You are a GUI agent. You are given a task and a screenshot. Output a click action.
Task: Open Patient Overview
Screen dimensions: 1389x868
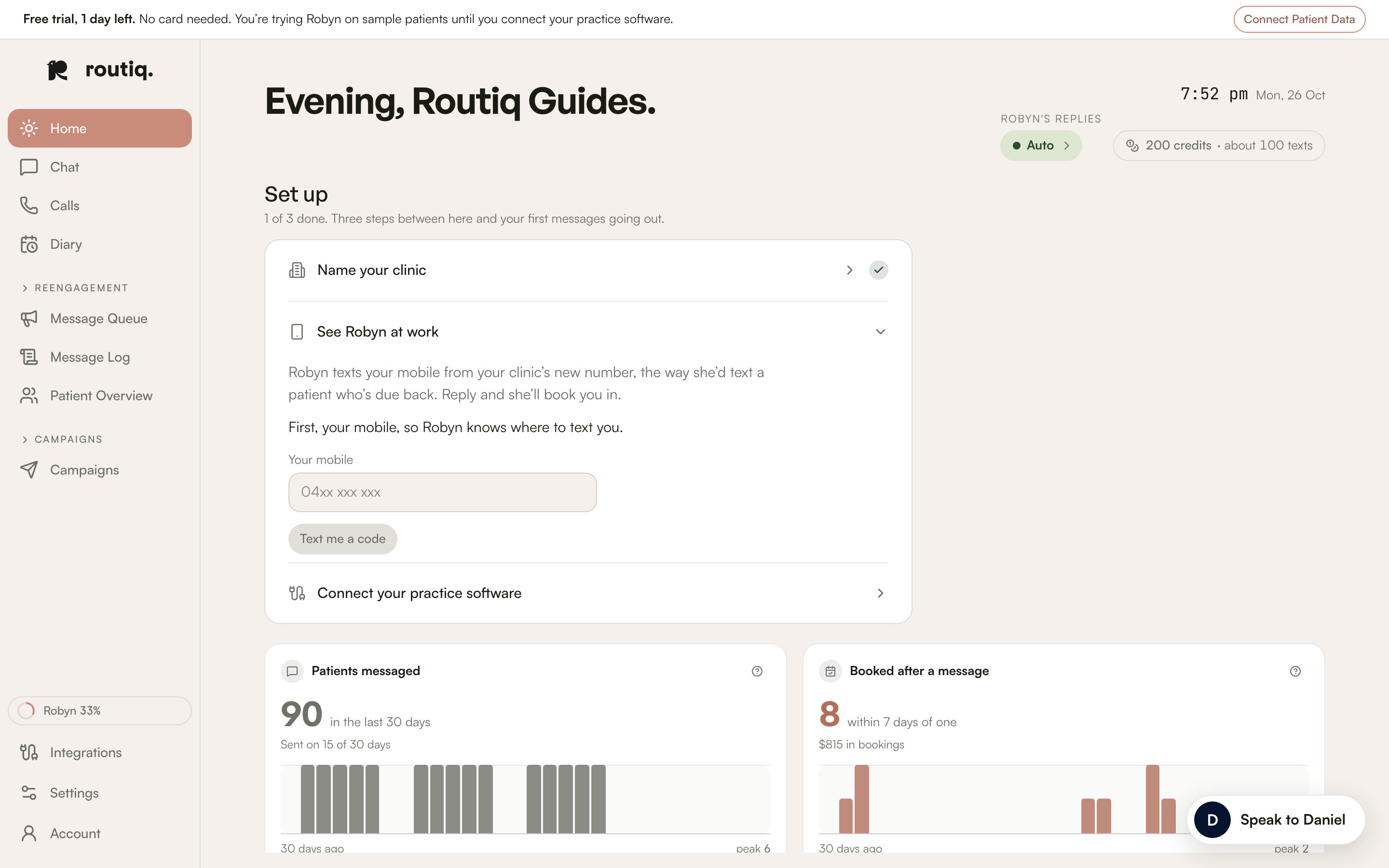point(99,395)
